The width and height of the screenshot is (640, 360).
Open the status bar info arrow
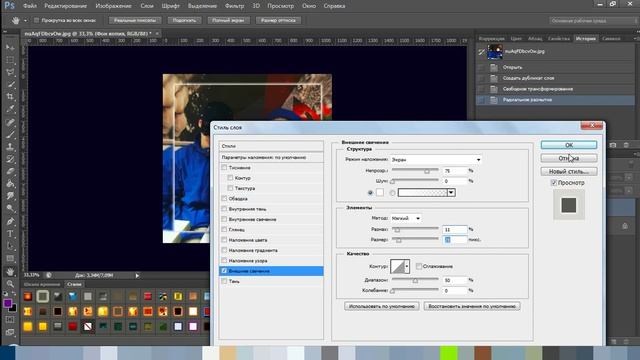(137, 276)
